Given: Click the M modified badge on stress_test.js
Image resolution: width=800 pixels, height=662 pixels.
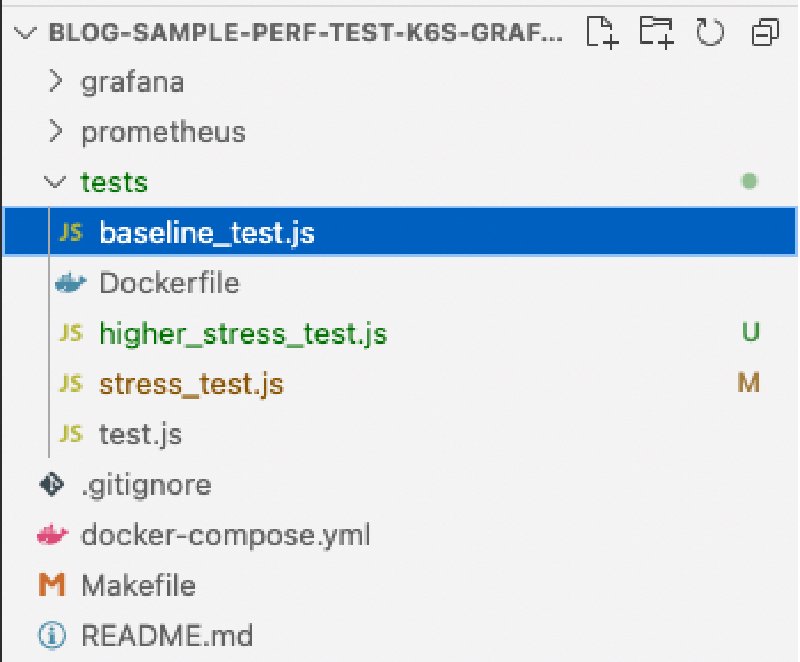Looking at the screenshot, I should click(749, 383).
